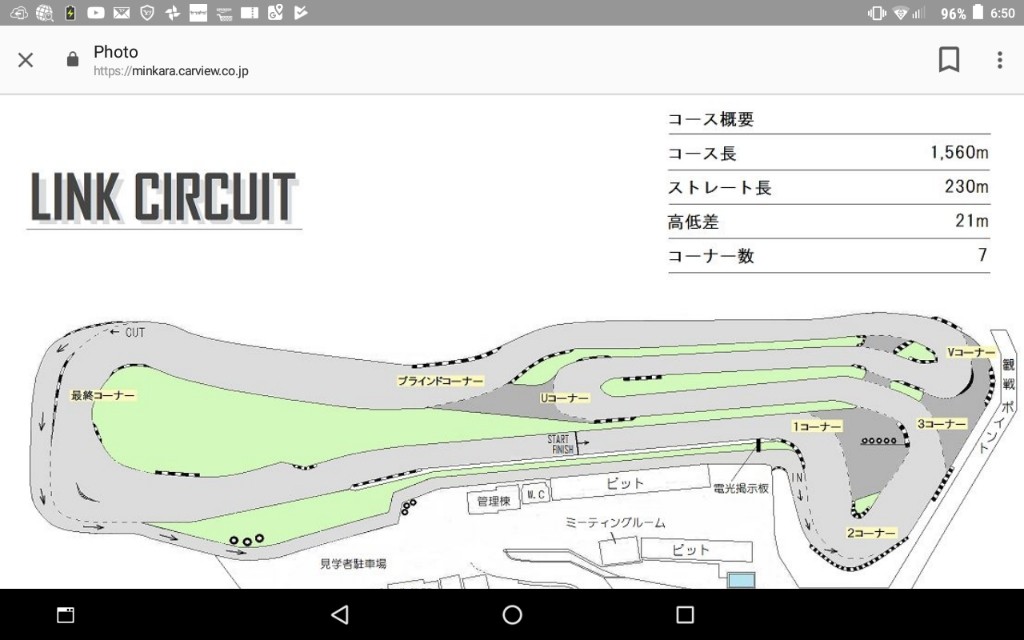The image size is (1024, 640).
Task: Close the Photo custom tab
Action: (x=25, y=60)
